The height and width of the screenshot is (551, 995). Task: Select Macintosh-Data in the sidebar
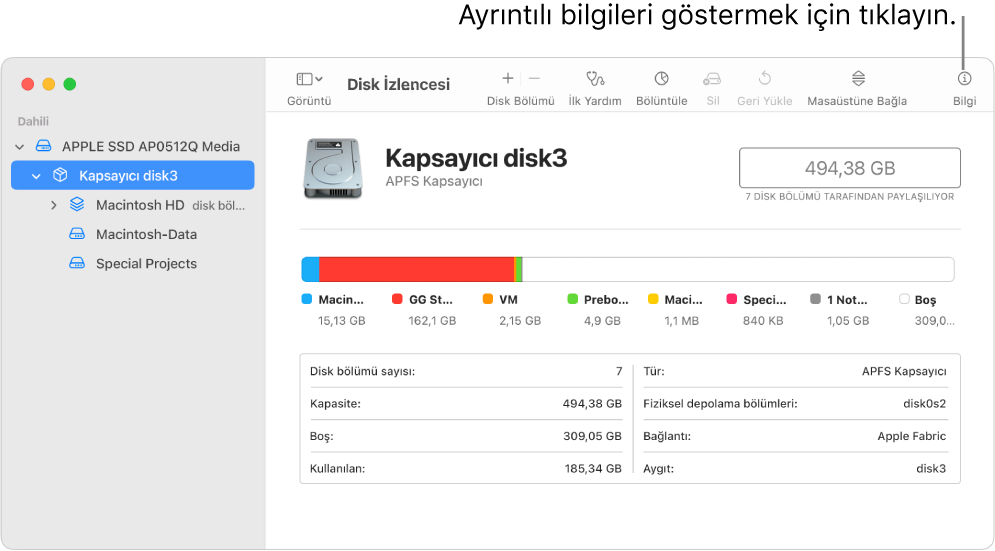(x=147, y=234)
